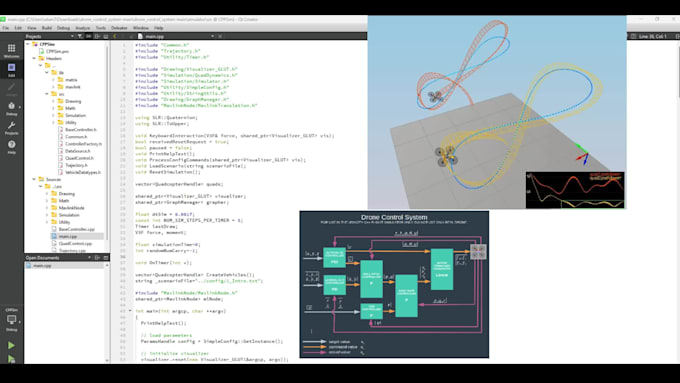Expand the mavlink folder

53,87
